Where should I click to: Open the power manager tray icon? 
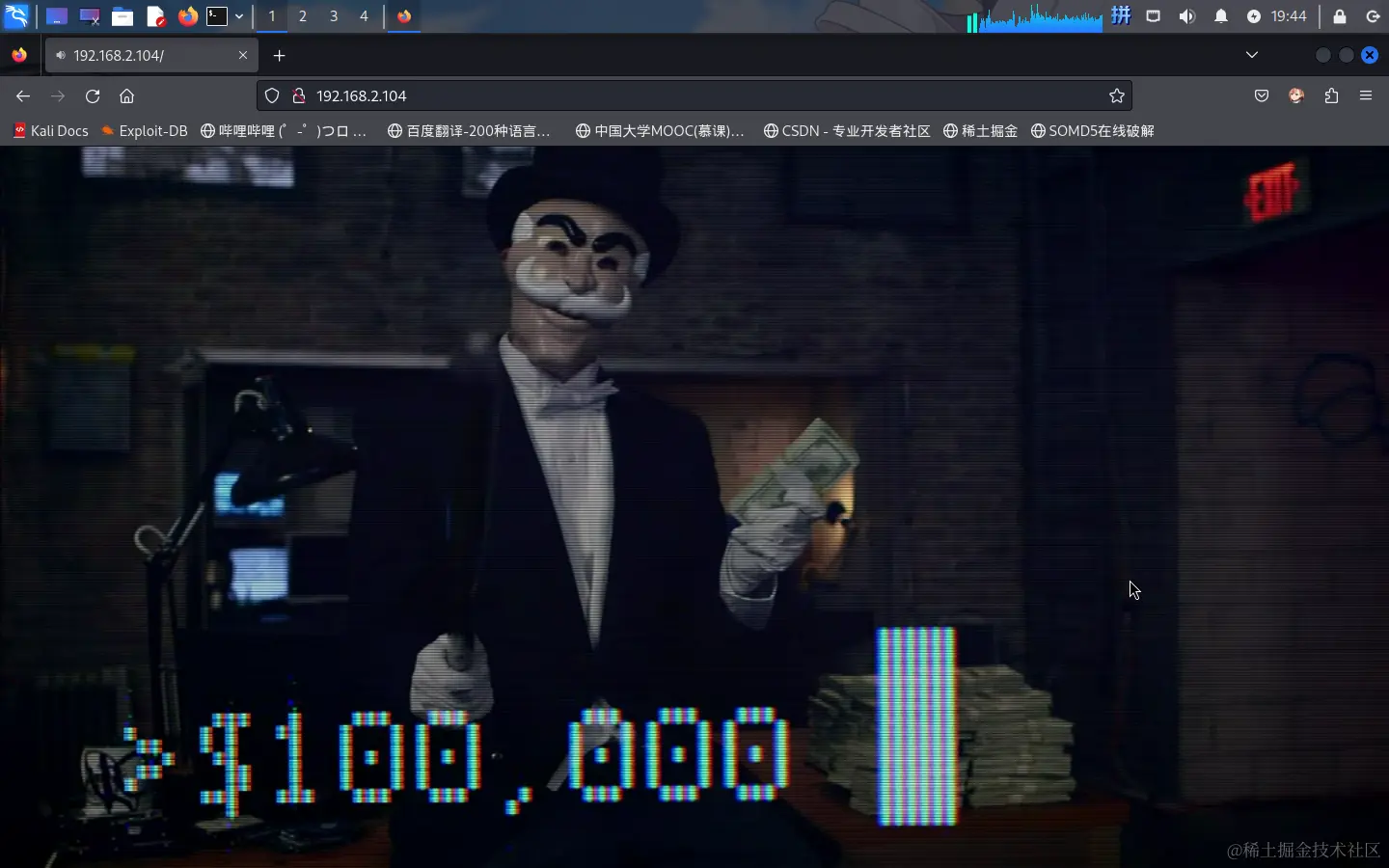coord(1254,16)
